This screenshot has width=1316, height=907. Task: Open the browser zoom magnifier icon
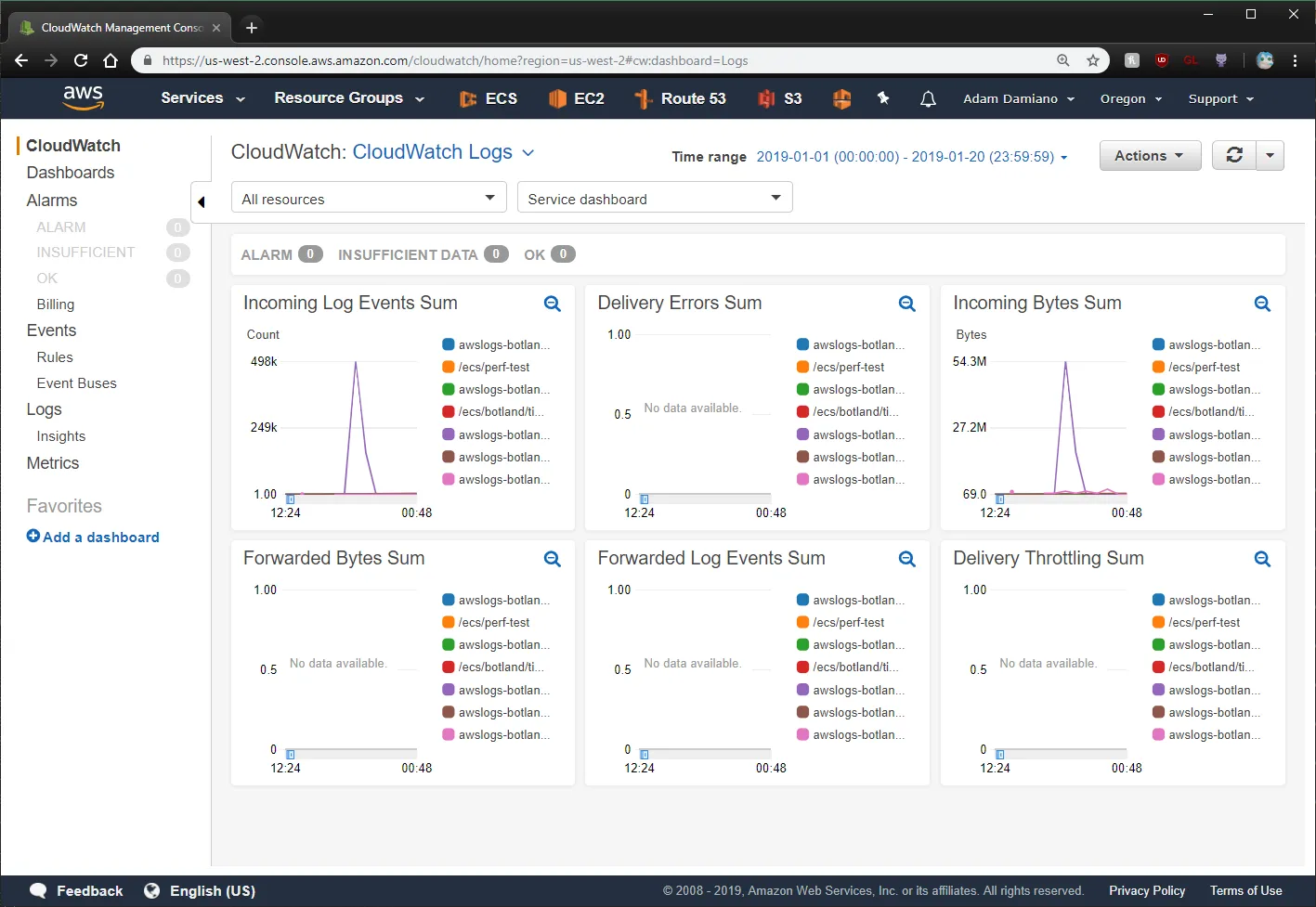click(1063, 60)
